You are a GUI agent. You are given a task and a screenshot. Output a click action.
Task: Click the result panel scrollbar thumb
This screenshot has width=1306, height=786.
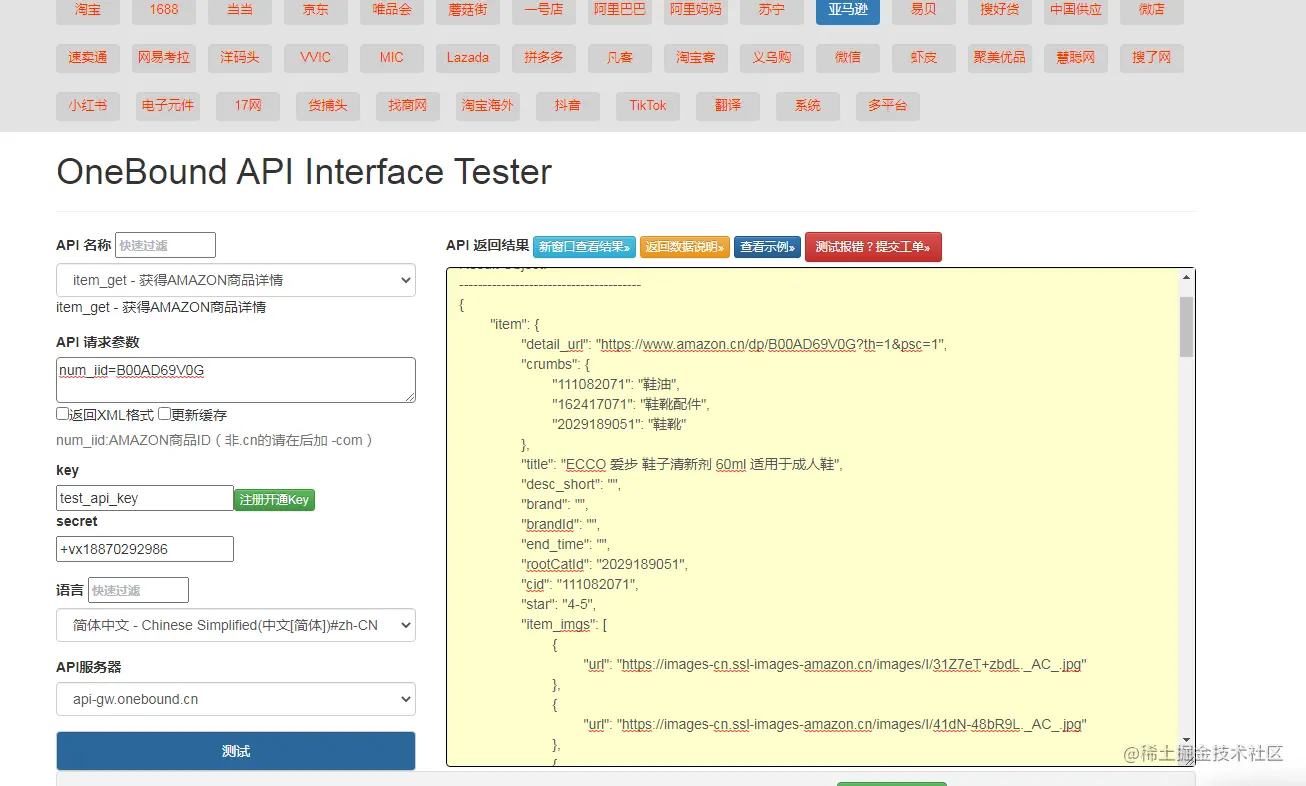1186,326
